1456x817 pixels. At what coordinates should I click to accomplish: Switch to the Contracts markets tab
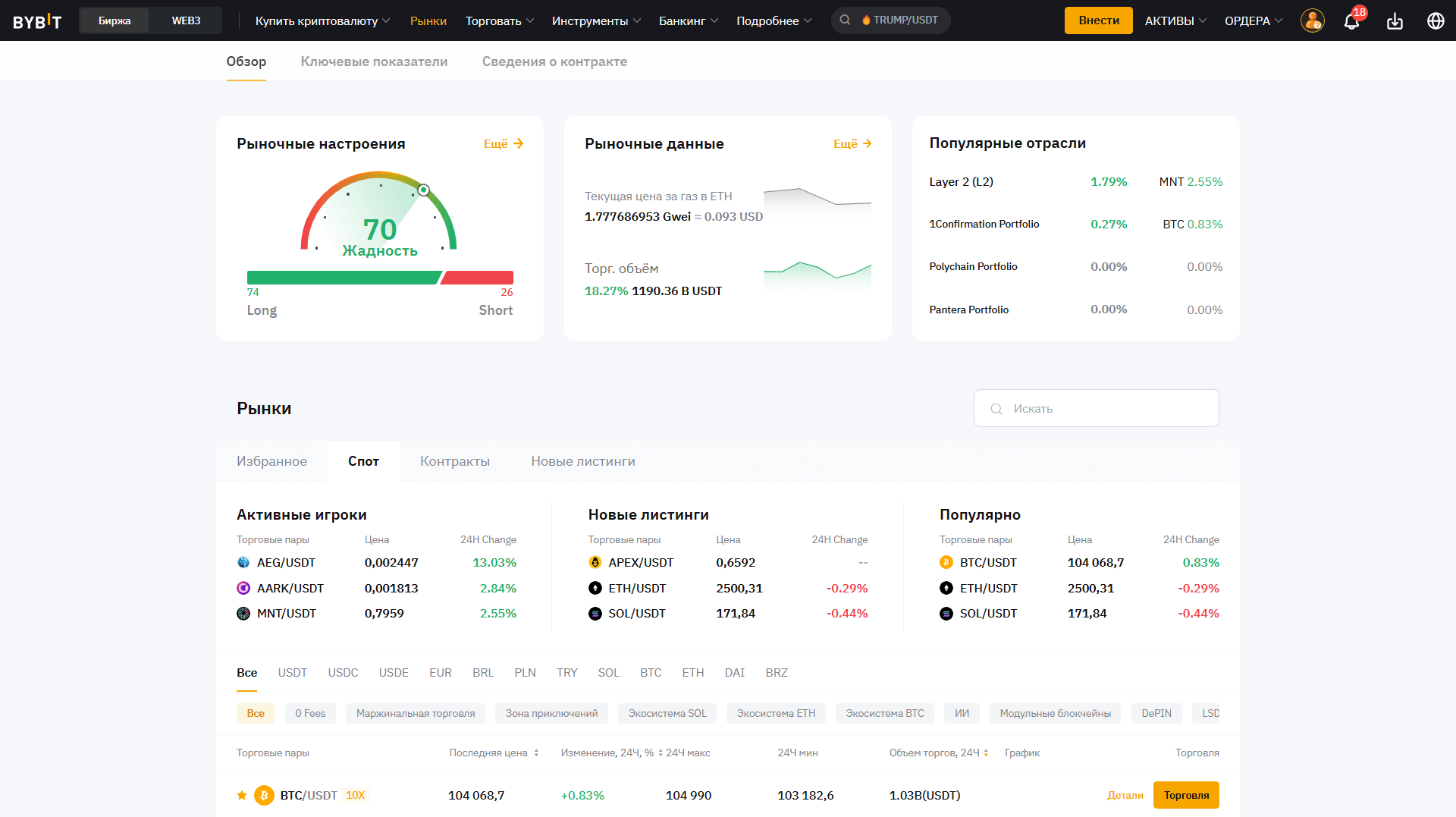click(x=455, y=461)
